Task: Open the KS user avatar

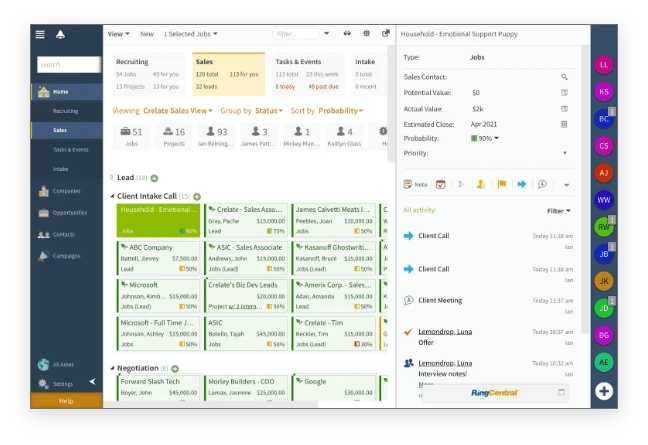Action: coord(604,92)
